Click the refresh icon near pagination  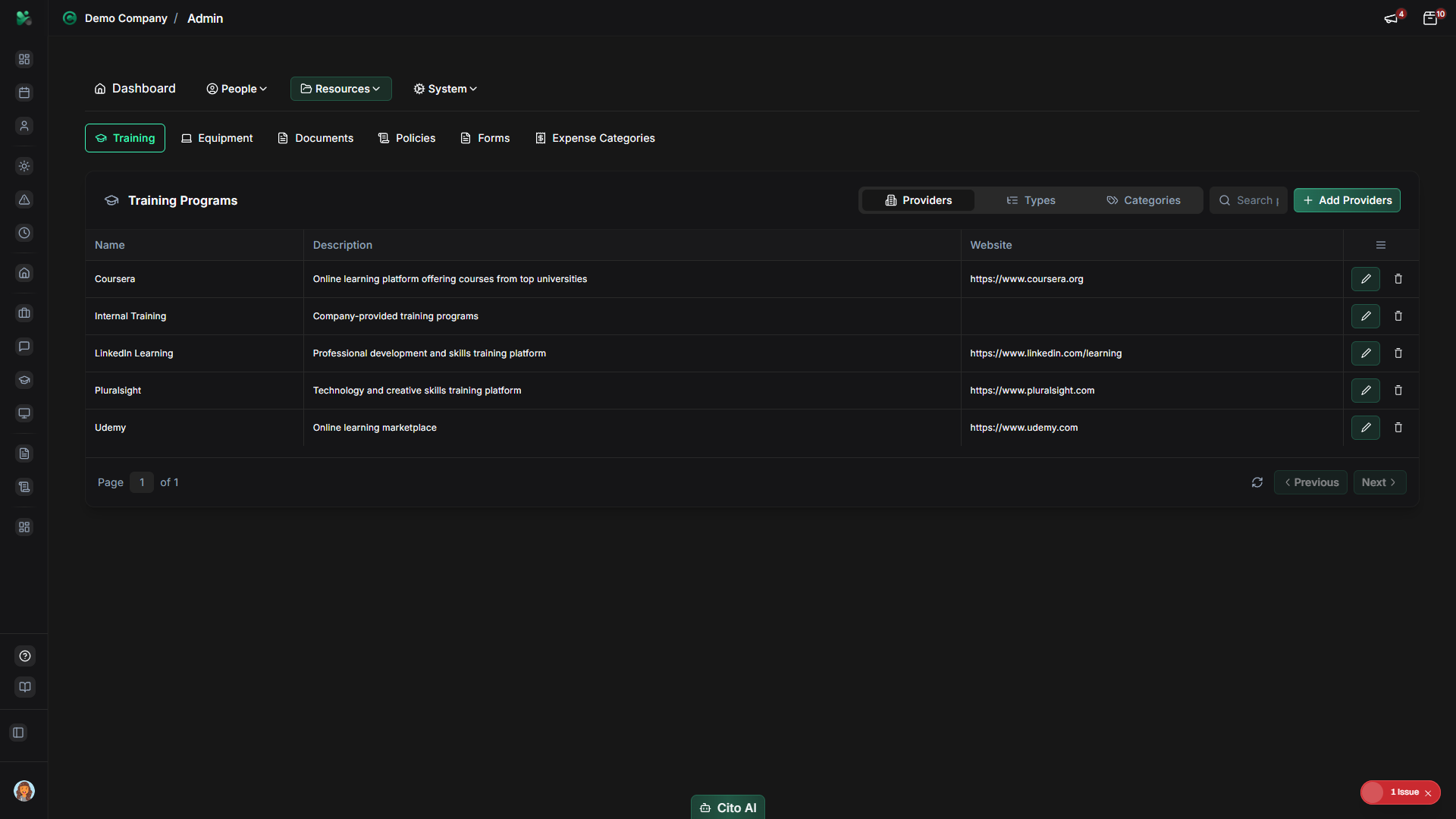(x=1257, y=482)
